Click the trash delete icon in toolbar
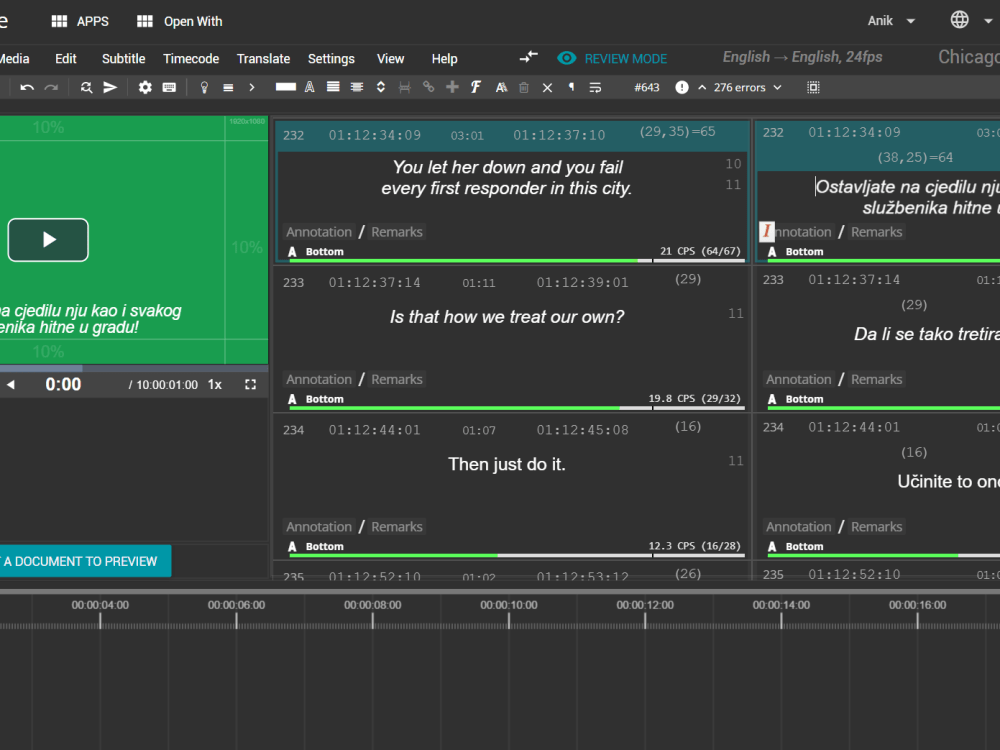This screenshot has height=750, width=1000. point(524,87)
